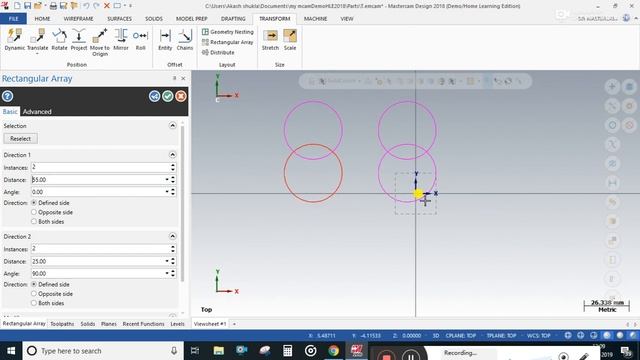
Task: Open the panel help icon
Action: [x=7, y=96]
